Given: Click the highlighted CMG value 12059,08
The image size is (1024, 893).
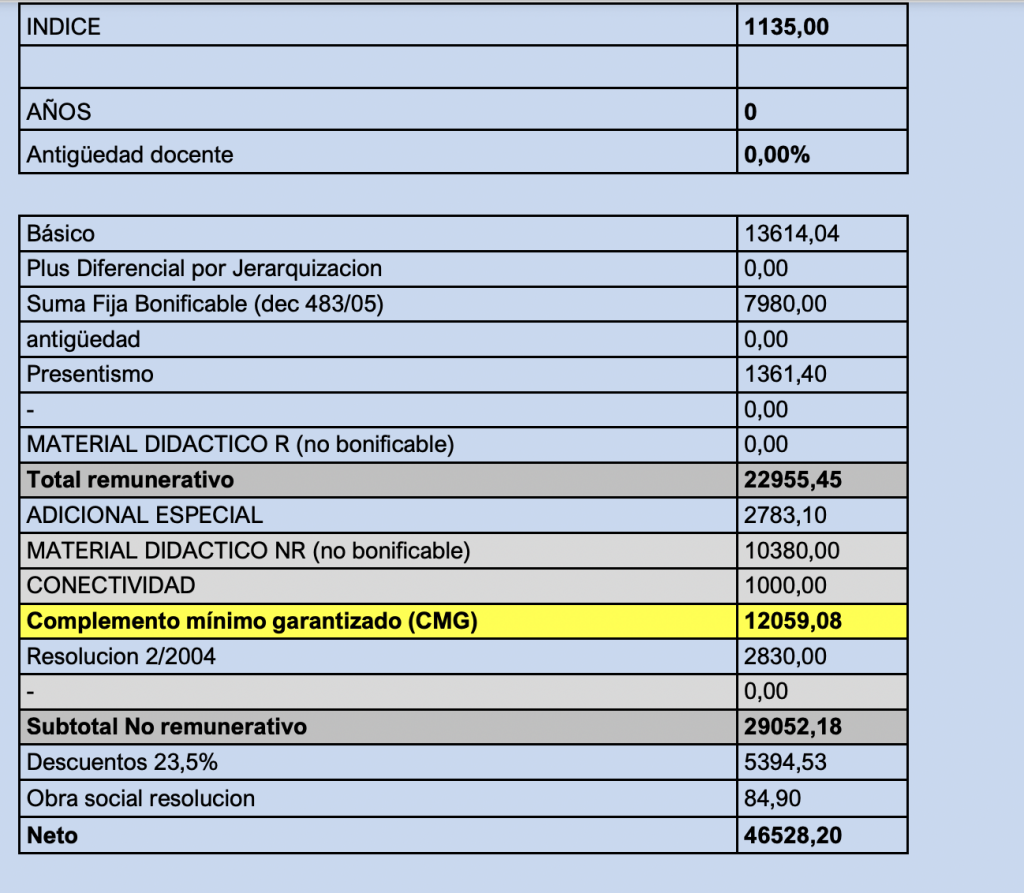Looking at the screenshot, I should coord(793,621).
